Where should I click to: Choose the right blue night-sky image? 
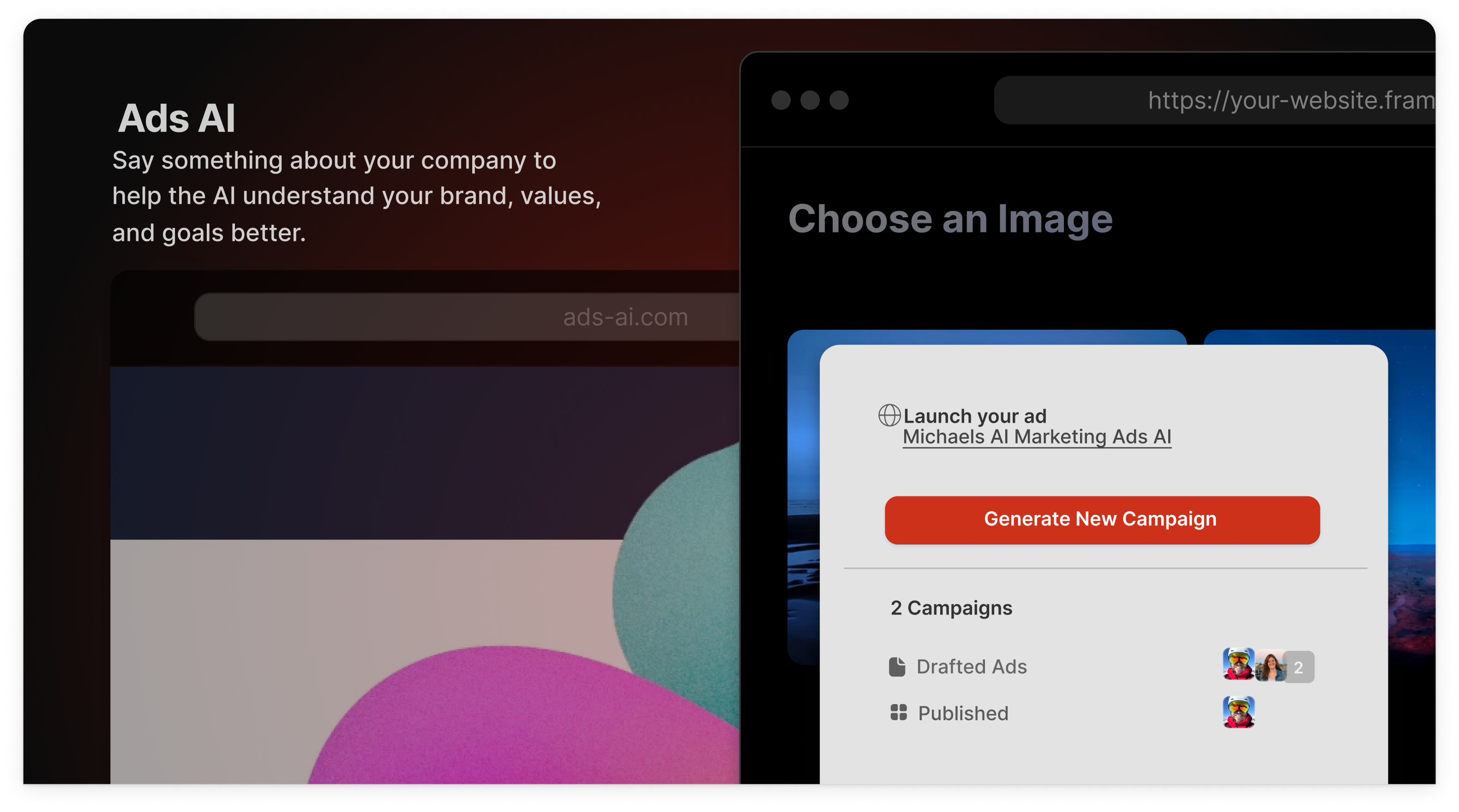click(1411, 498)
